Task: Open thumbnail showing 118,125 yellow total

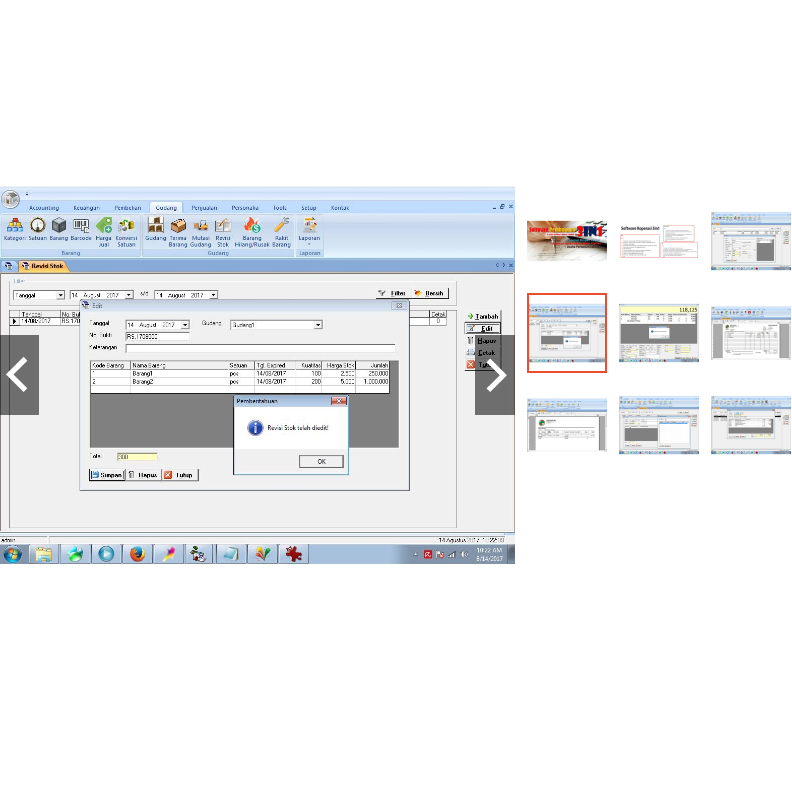Action: 659,333
